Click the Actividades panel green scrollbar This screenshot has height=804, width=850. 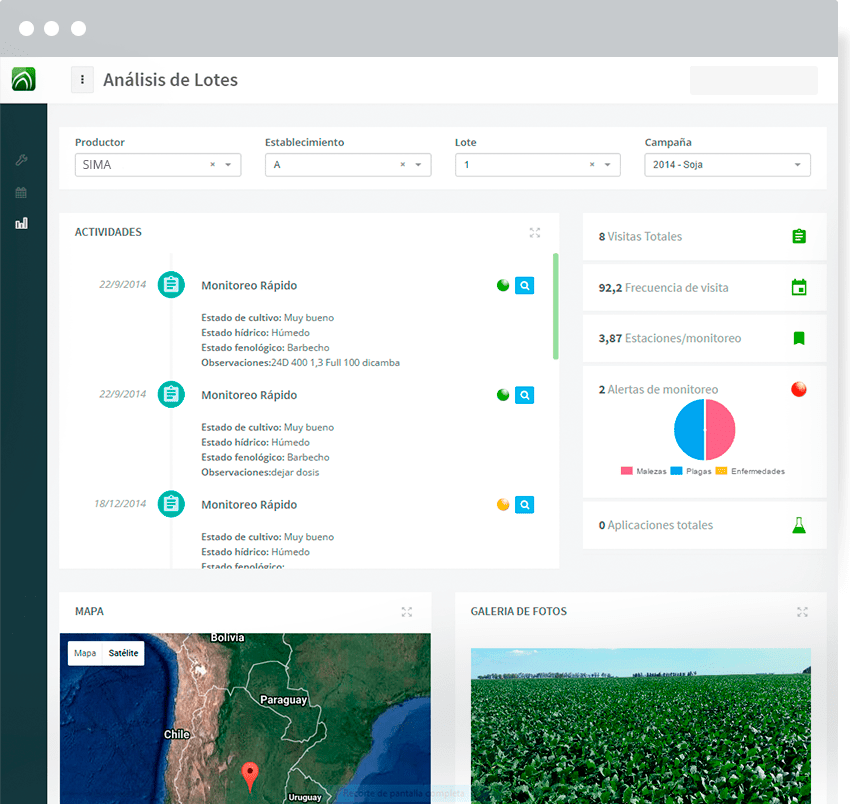click(x=556, y=306)
